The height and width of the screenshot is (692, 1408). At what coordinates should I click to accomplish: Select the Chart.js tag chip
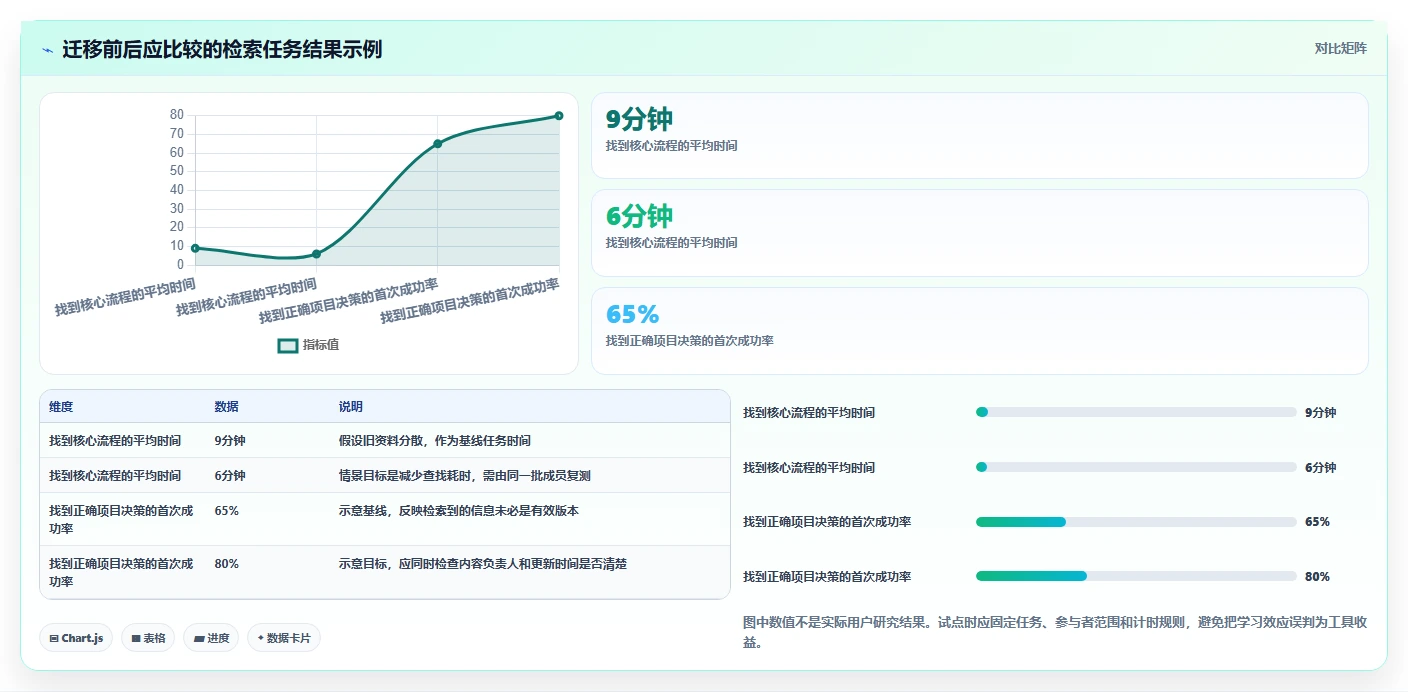(76, 638)
